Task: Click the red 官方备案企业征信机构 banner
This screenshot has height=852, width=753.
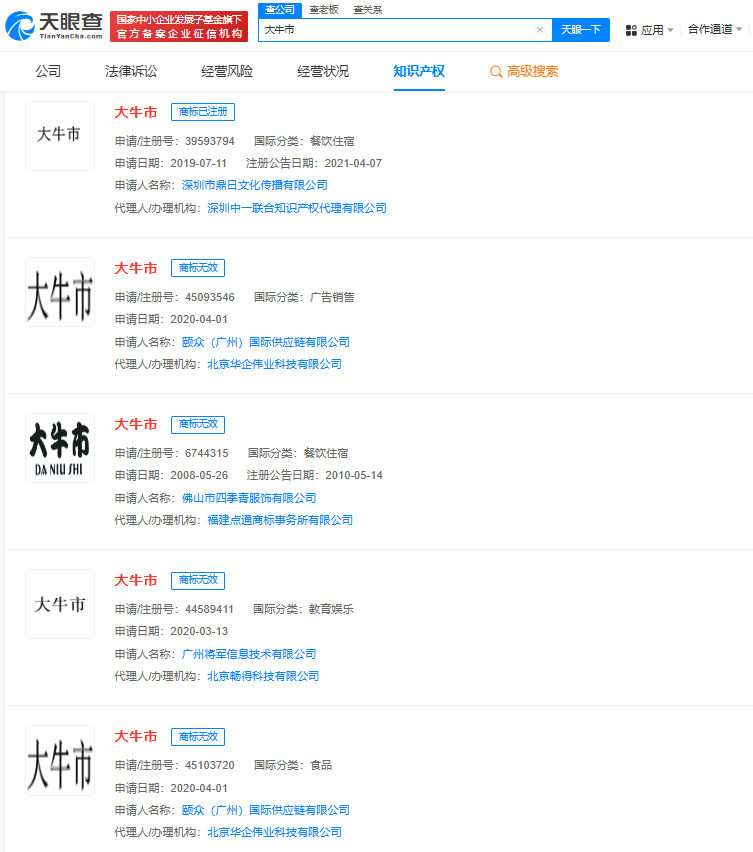Action: [179, 26]
